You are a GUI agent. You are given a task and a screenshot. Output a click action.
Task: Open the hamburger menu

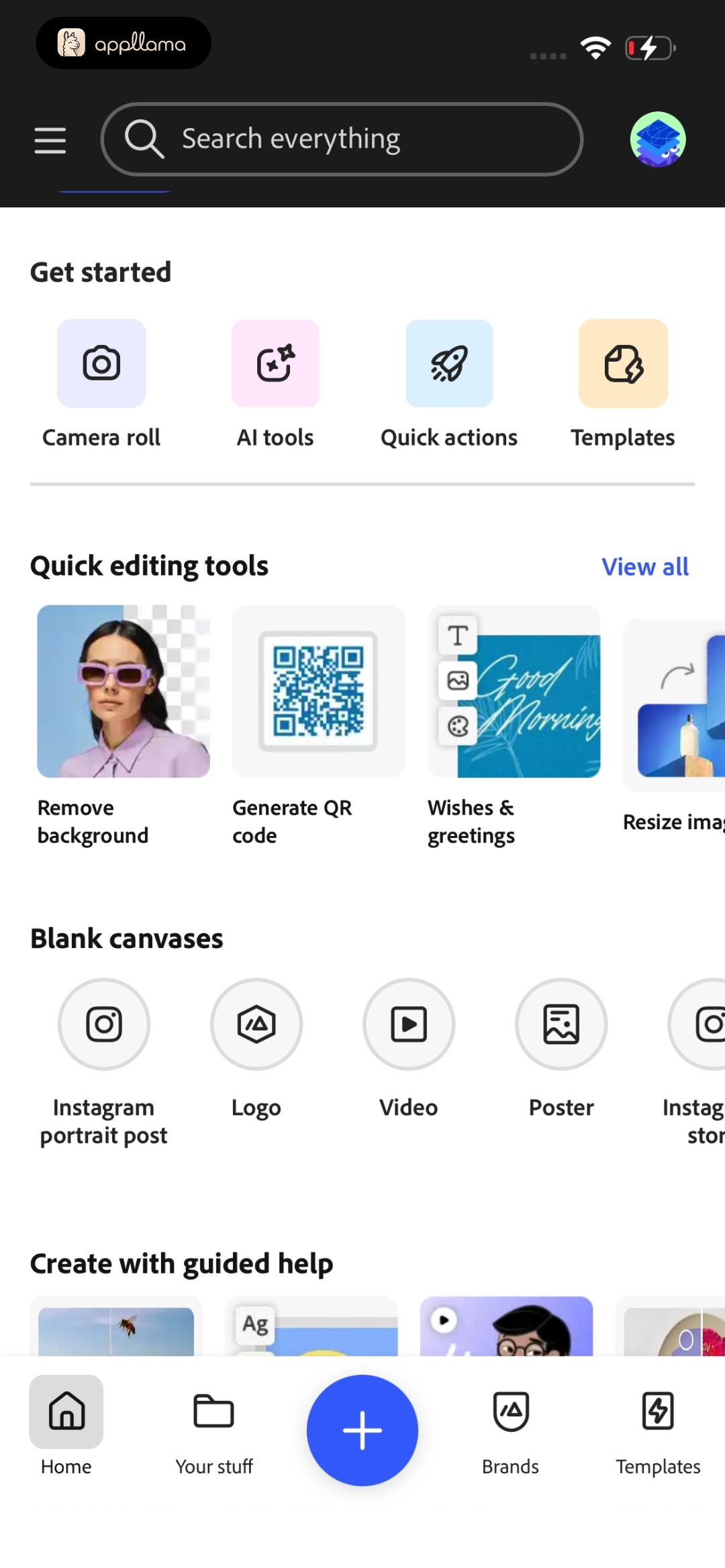(x=50, y=140)
